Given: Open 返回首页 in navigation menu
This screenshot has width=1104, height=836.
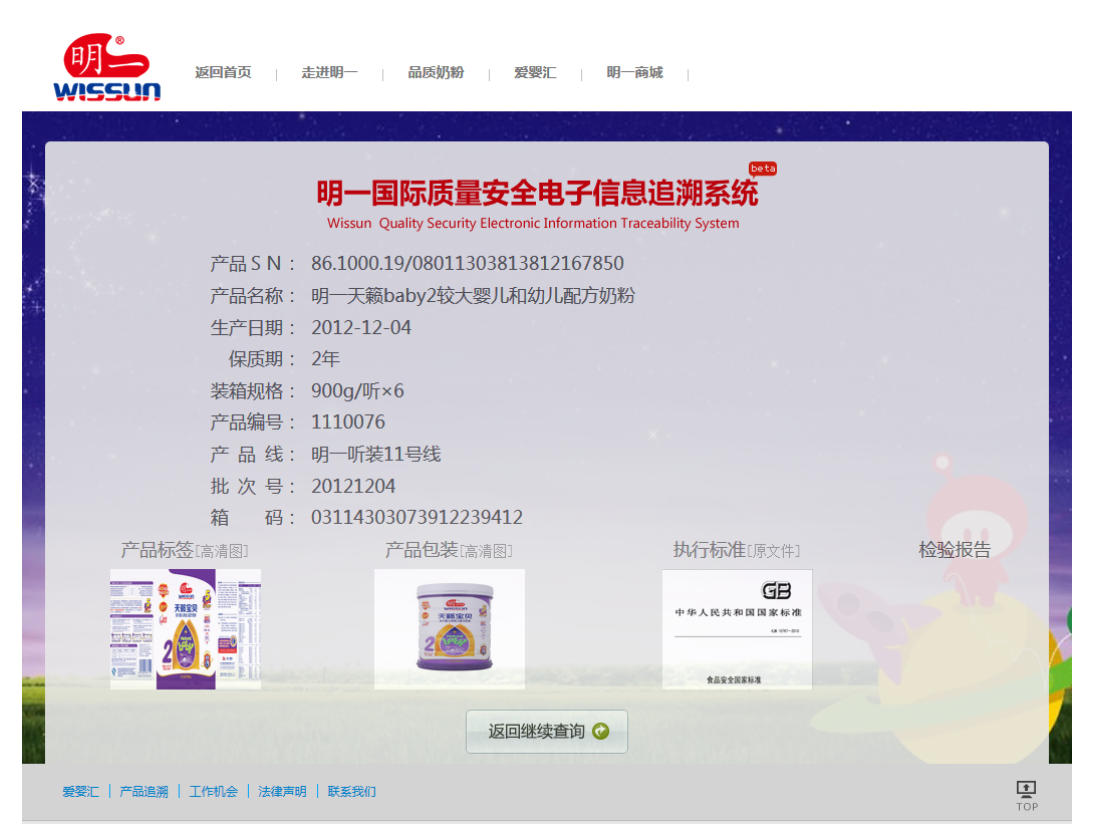Looking at the screenshot, I should click(x=223, y=73).
